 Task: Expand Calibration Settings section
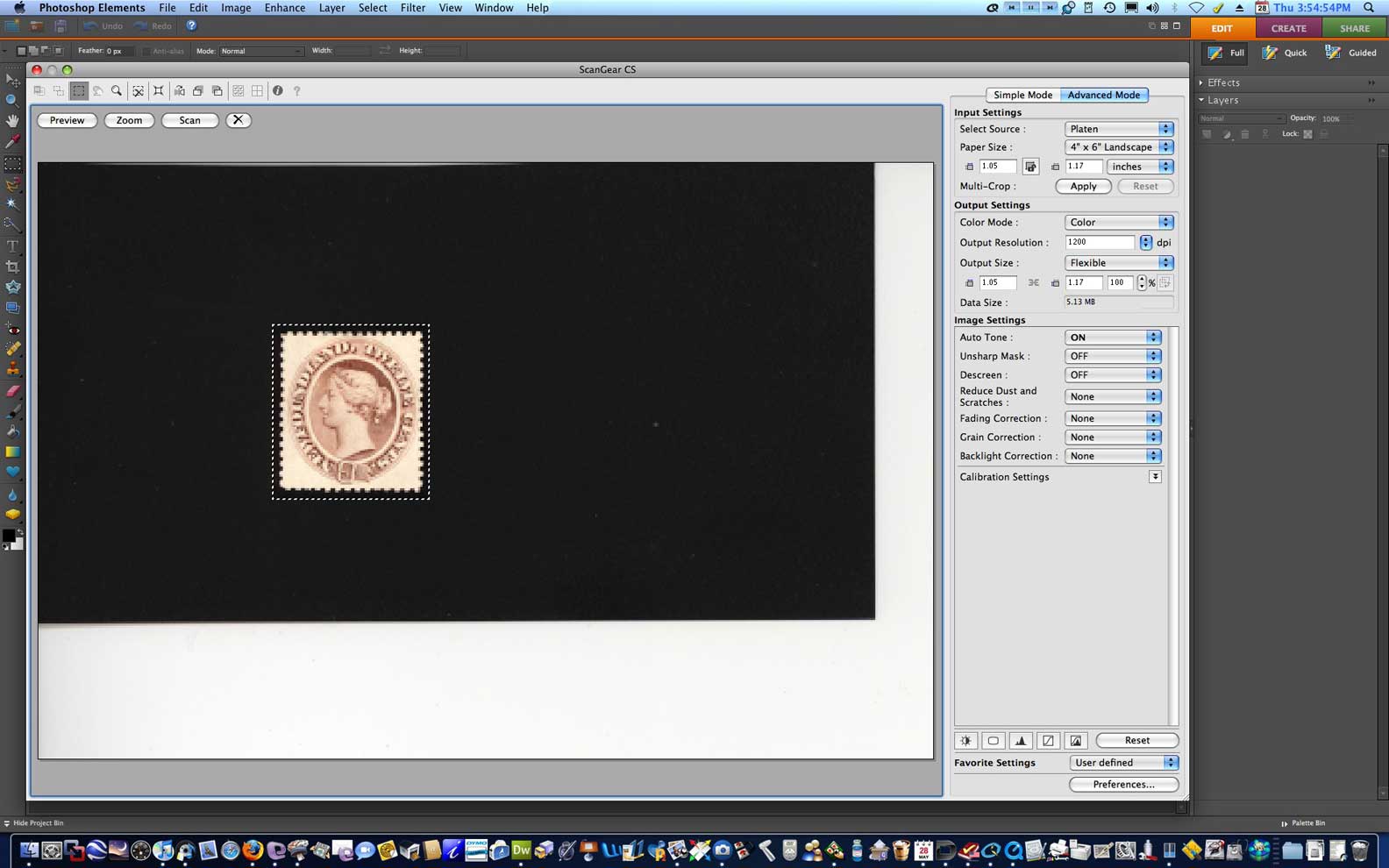coord(1155,477)
